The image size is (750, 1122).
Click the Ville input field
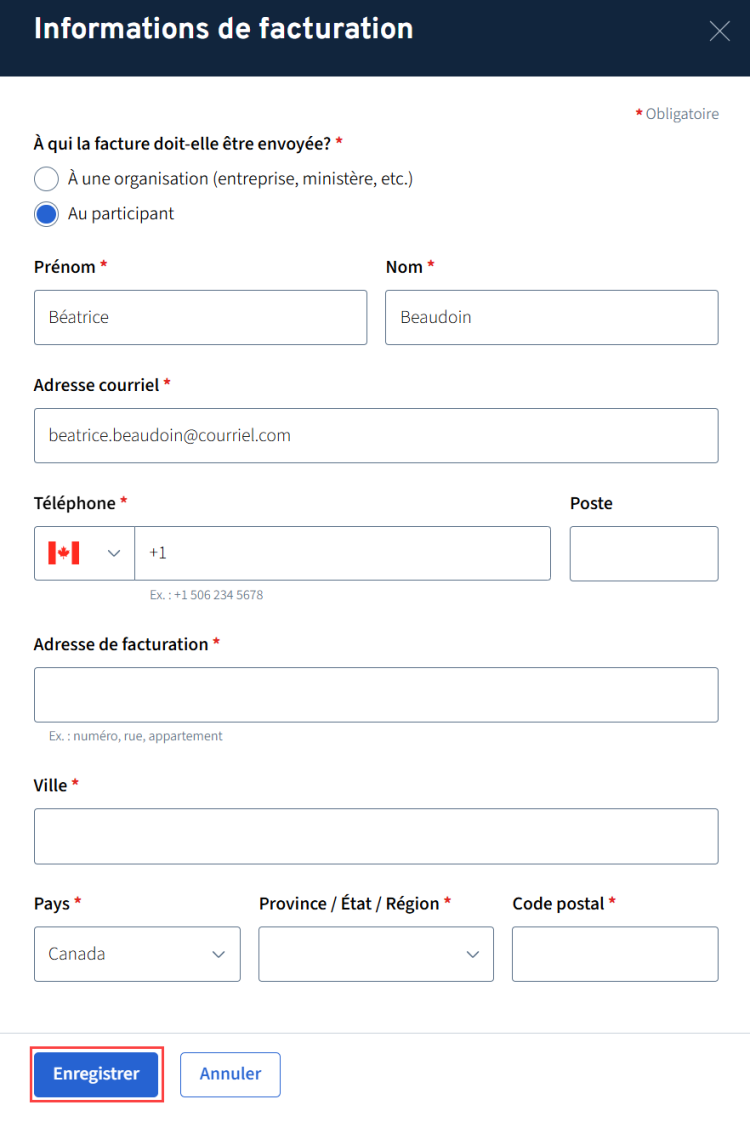[375, 836]
